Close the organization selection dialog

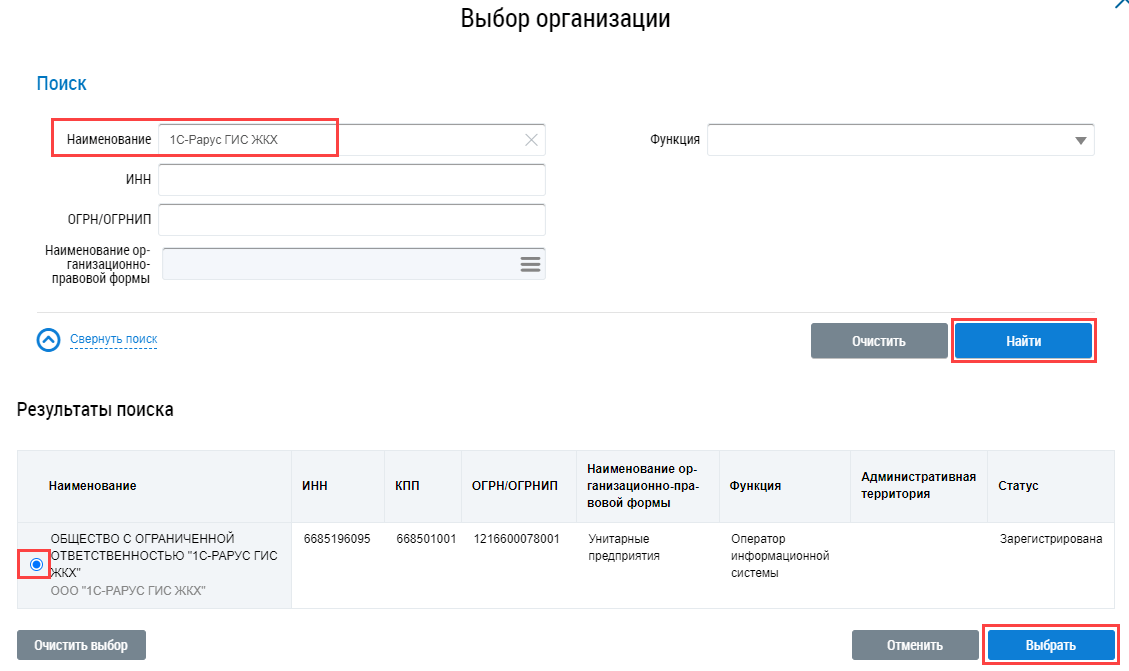click(x=1121, y=5)
